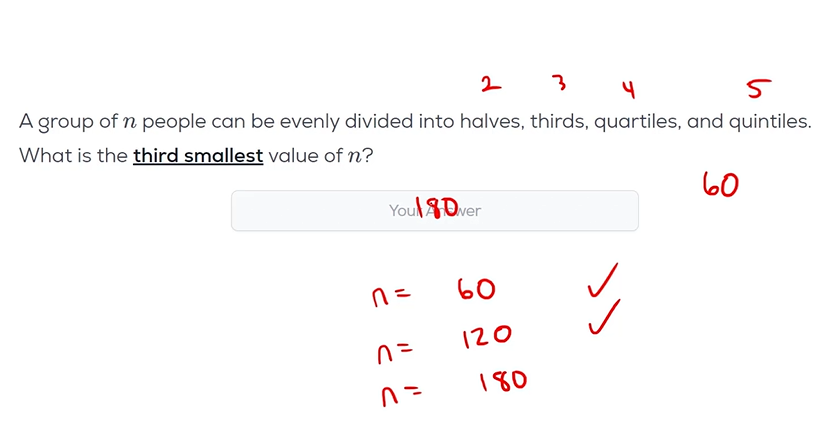This screenshot has width=823, height=431.
Task: Click the handwritten red 2 above halves
Action: click(x=490, y=85)
